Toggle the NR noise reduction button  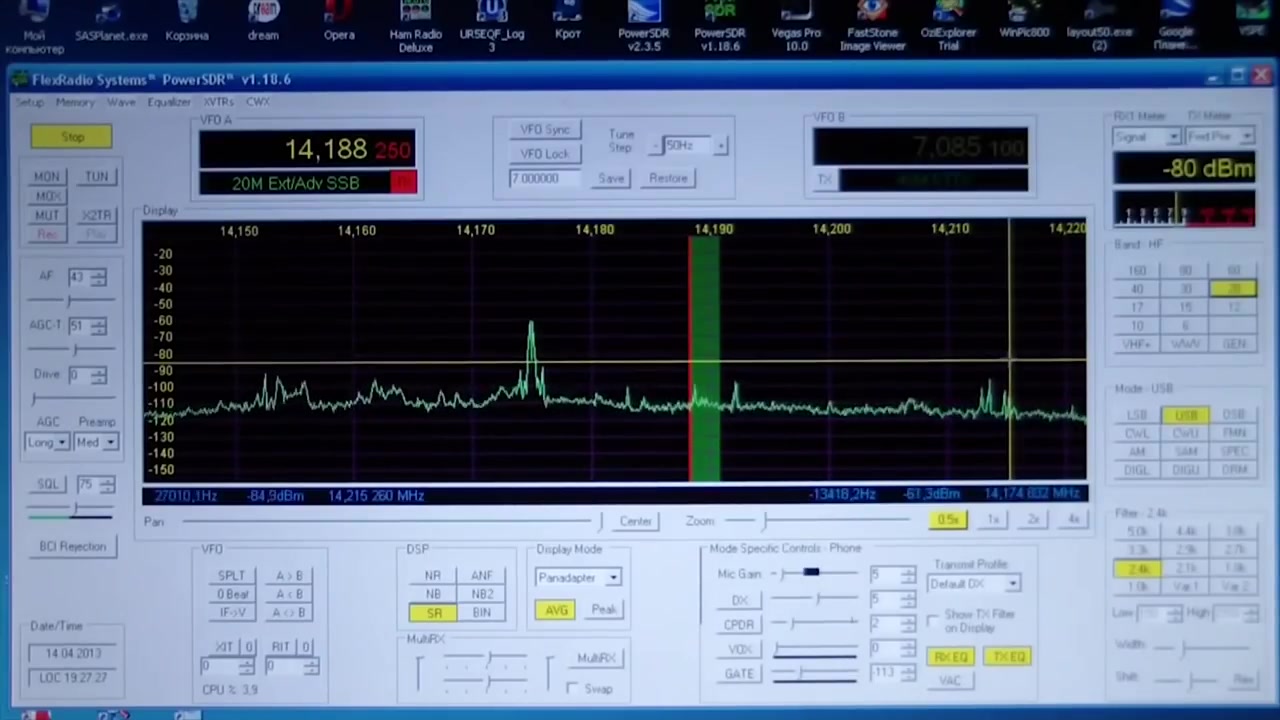coord(433,576)
